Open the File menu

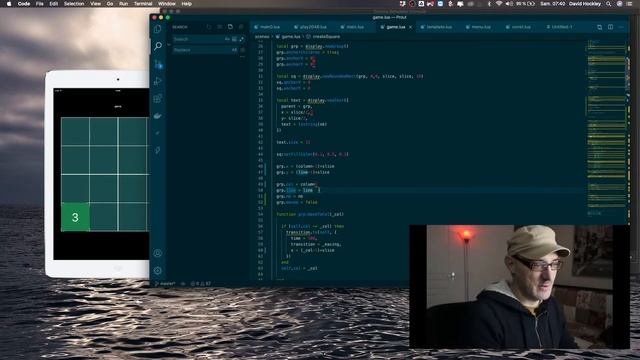pos(40,4)
